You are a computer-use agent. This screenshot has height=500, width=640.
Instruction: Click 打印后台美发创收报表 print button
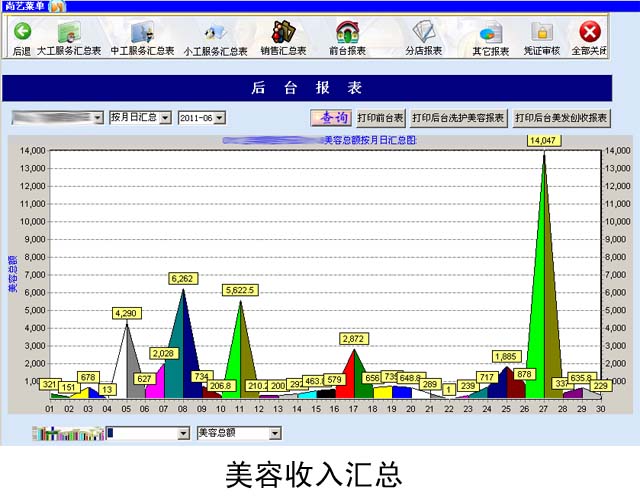click(x=561, y=118)
